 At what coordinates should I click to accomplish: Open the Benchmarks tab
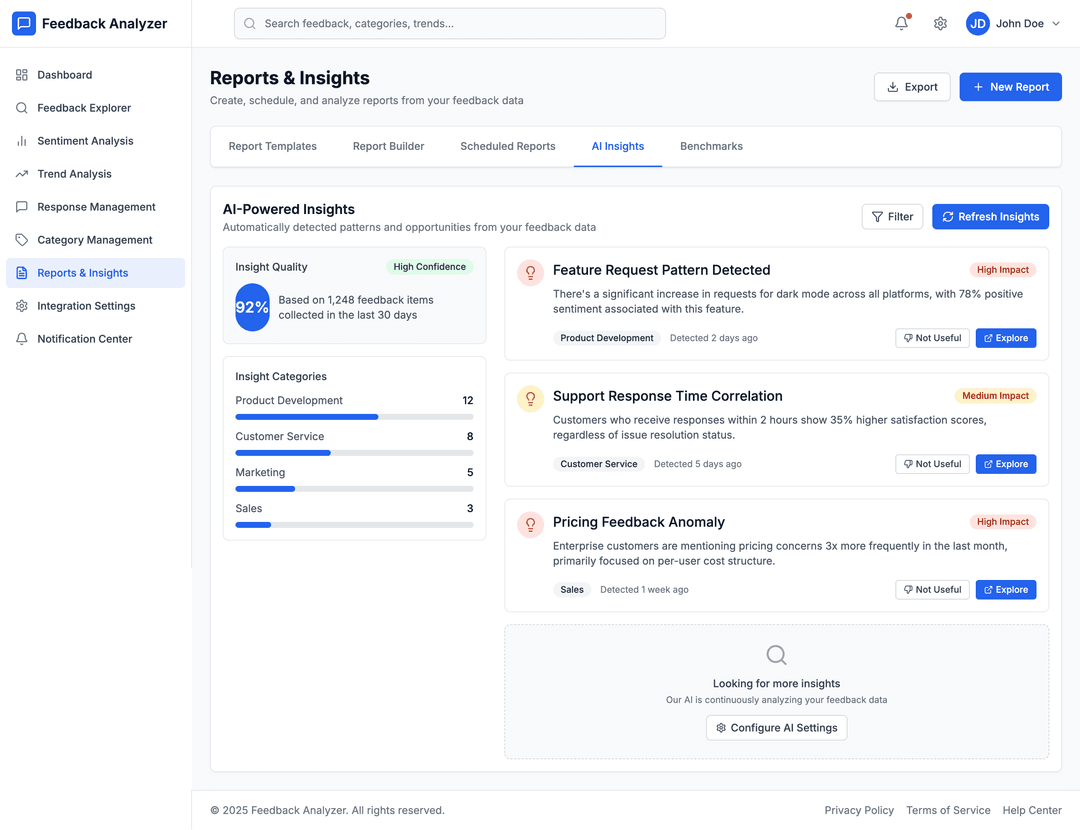pyautogui.click(x=711, y=146)
